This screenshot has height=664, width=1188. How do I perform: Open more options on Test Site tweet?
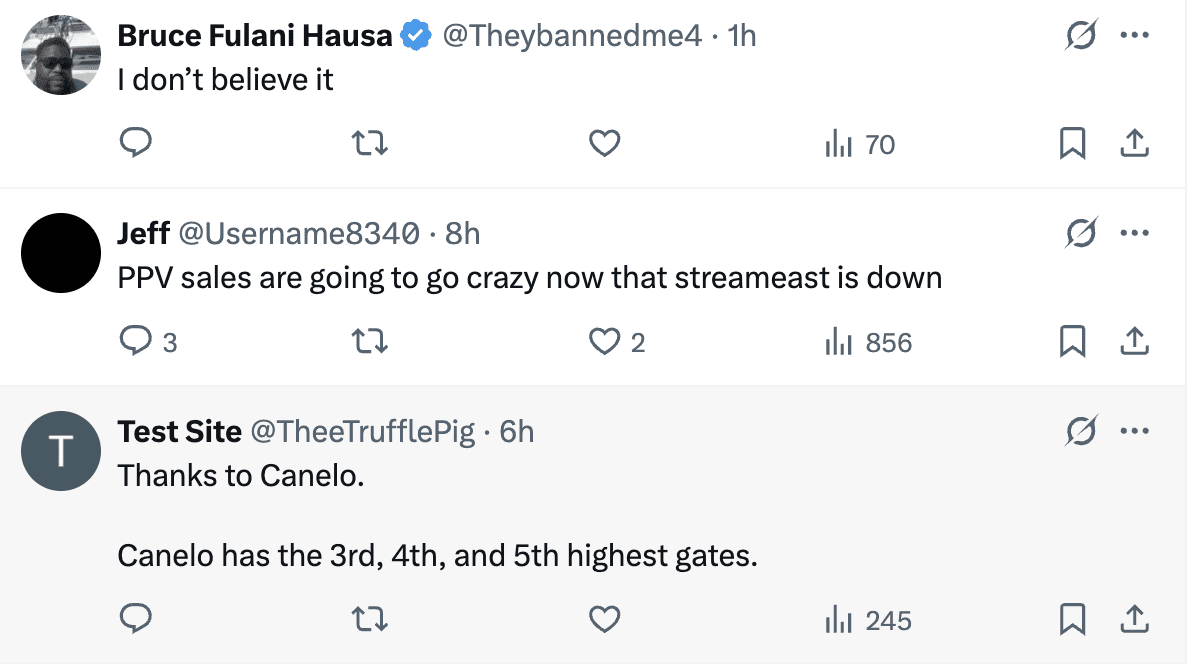1134,432
